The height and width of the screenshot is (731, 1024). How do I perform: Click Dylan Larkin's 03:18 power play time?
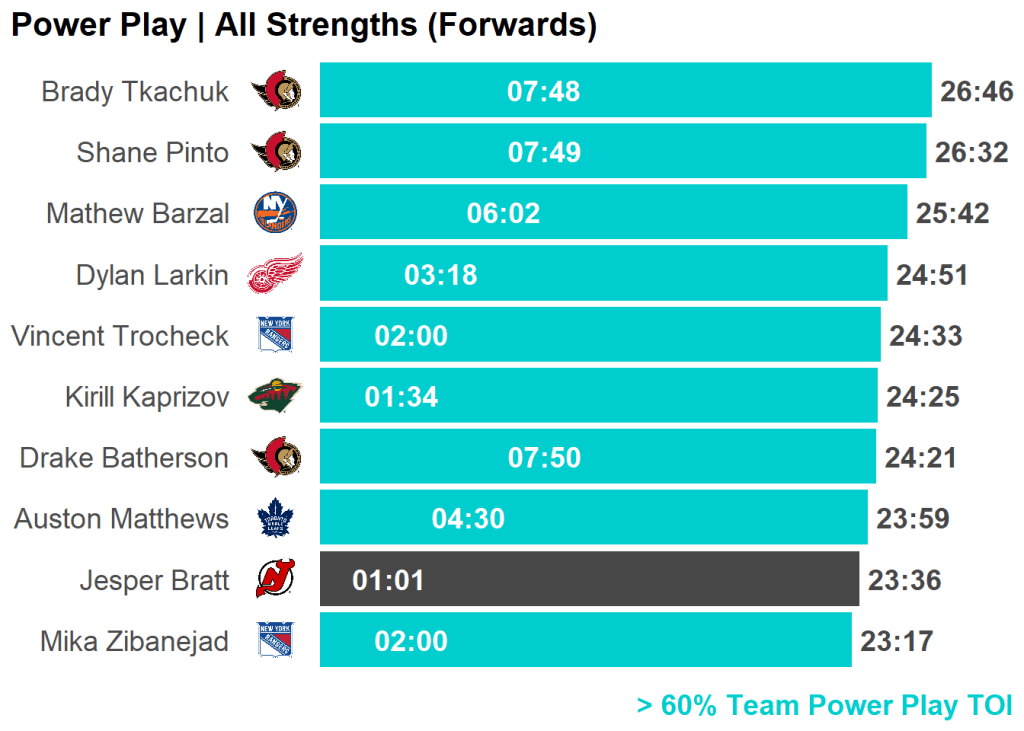tap(441, 275)
